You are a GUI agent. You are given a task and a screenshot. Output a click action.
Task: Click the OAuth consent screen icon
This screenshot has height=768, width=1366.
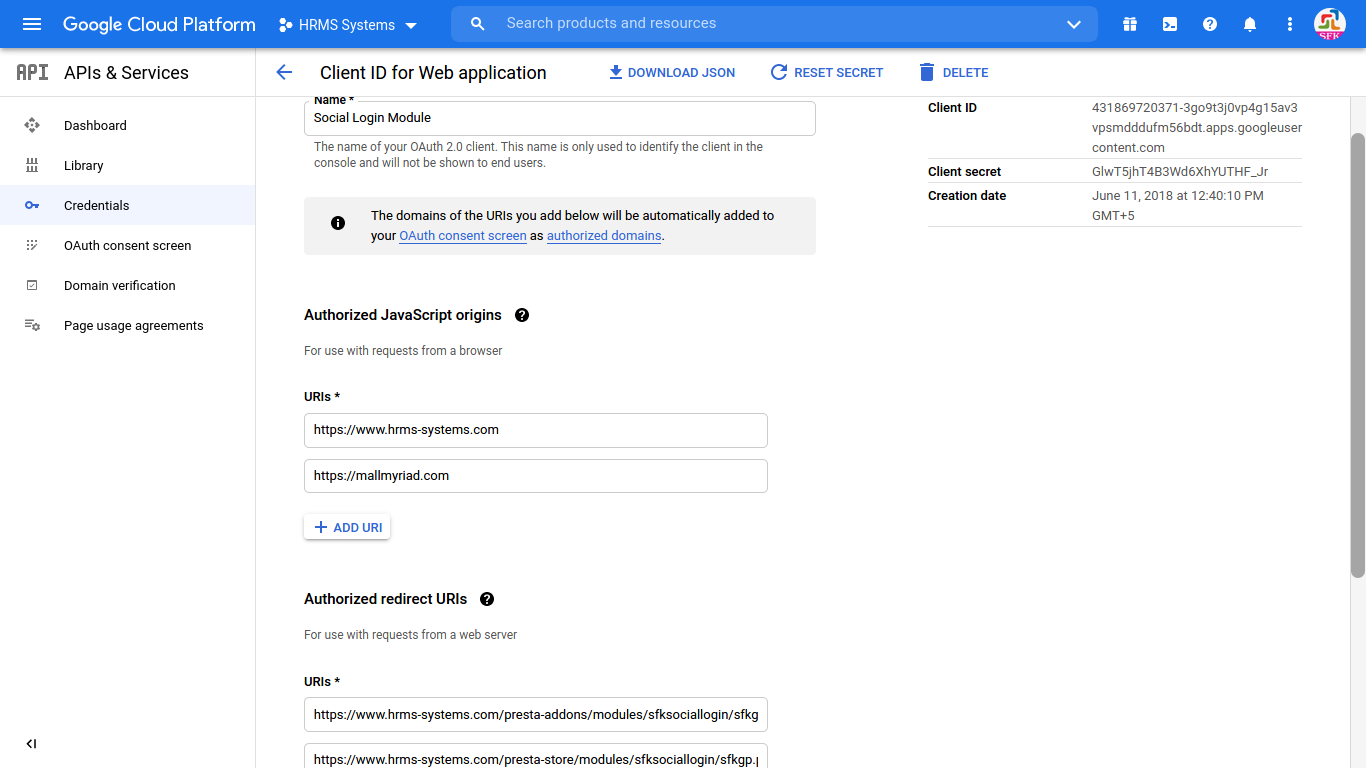[x=32, y=245]
